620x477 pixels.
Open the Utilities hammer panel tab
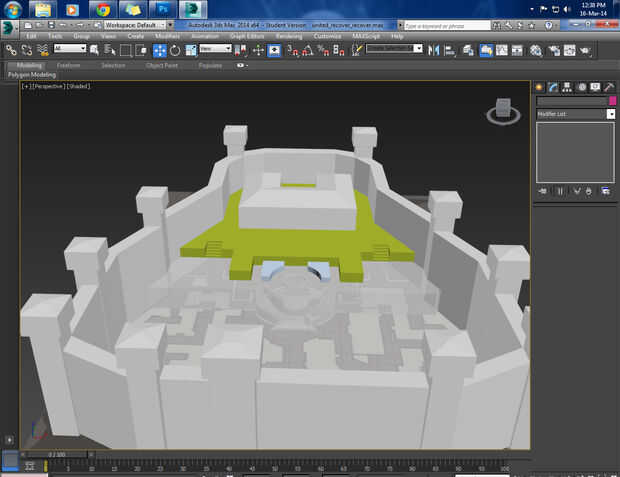(608, 87)
